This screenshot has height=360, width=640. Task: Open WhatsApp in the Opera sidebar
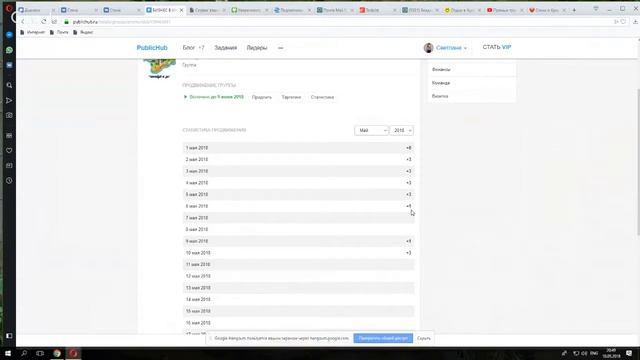pyautogui.click(x=9, y=50)
